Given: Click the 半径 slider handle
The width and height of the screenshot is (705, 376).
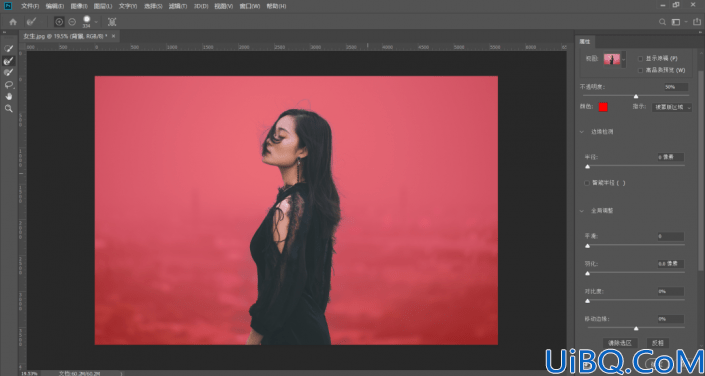Looking at the screenshot, I should point(587,166).
